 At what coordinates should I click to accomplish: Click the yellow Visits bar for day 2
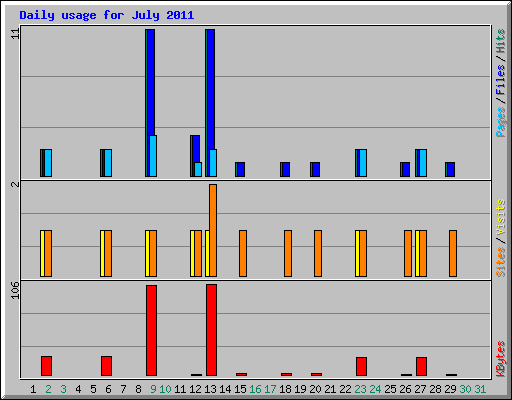coord(42,253)
